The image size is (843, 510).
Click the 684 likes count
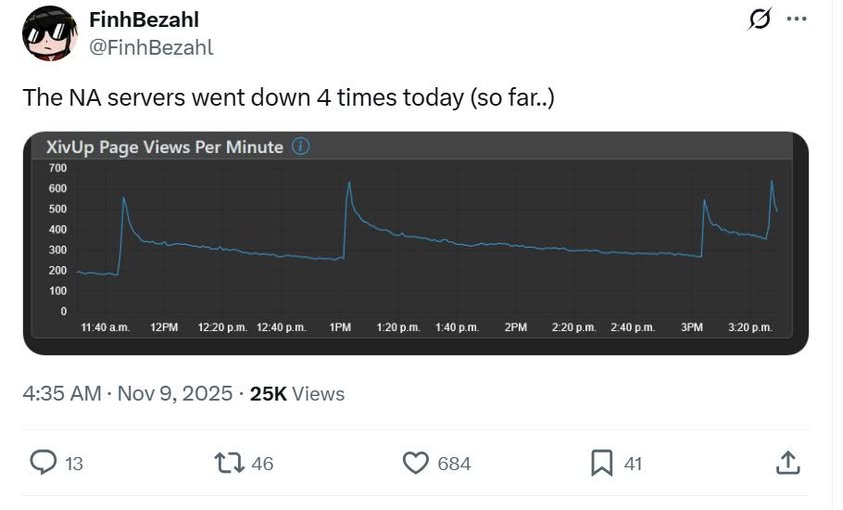[454, 464]
